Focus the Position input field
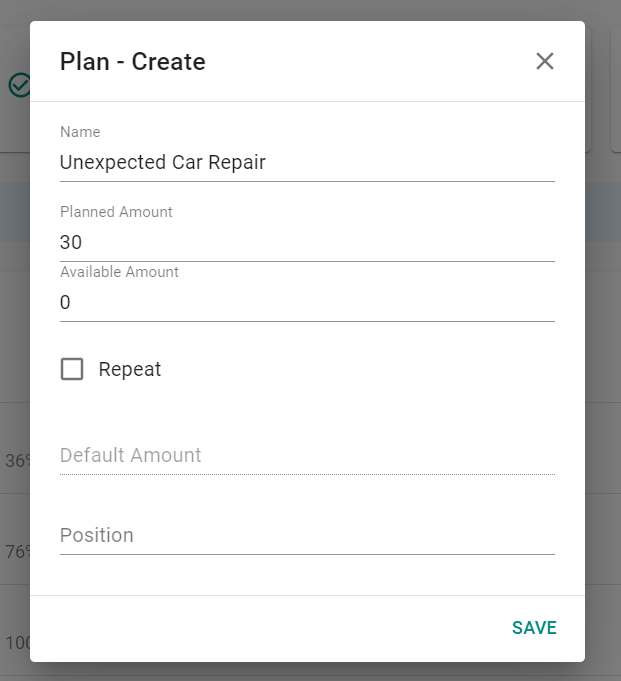The height and width of the screenshot is (681, 621). [307, 536]
